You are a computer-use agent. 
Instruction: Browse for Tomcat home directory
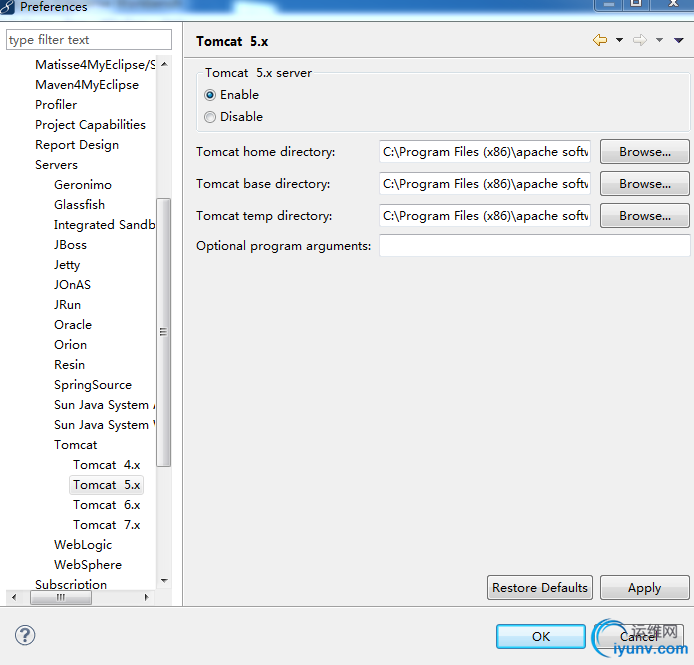(644, 152)
